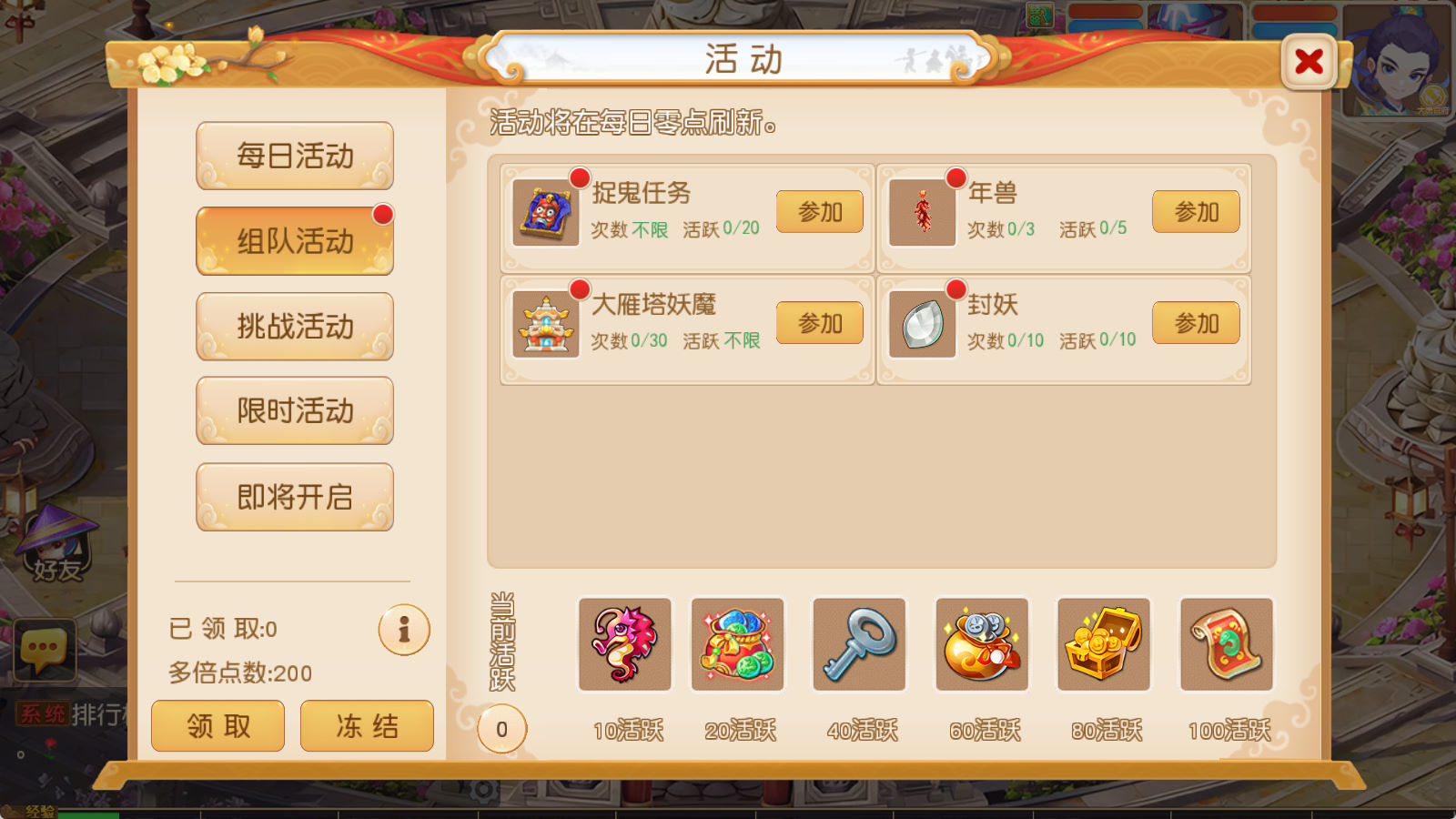The image size is (1456, 819).
Task: Click the 捉鬼任务 ghost mask icon
Action: [x=545, y=212]
